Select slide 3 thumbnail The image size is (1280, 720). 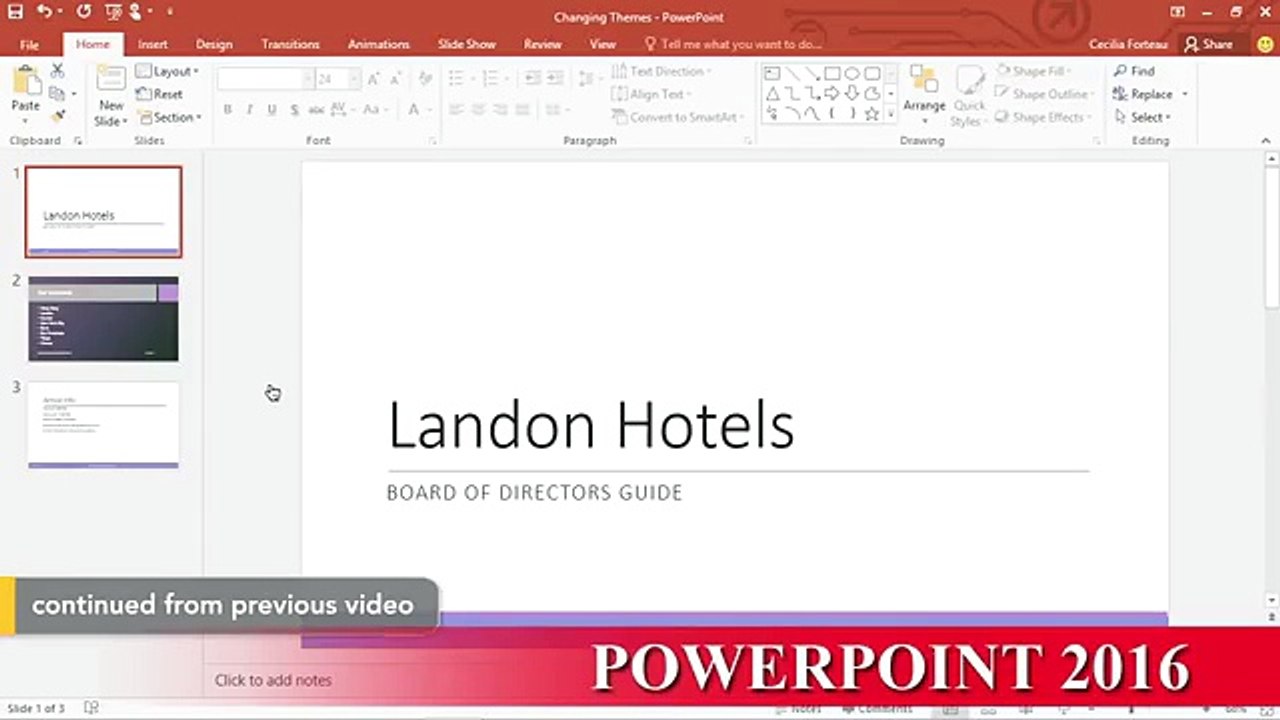(103, 425)
